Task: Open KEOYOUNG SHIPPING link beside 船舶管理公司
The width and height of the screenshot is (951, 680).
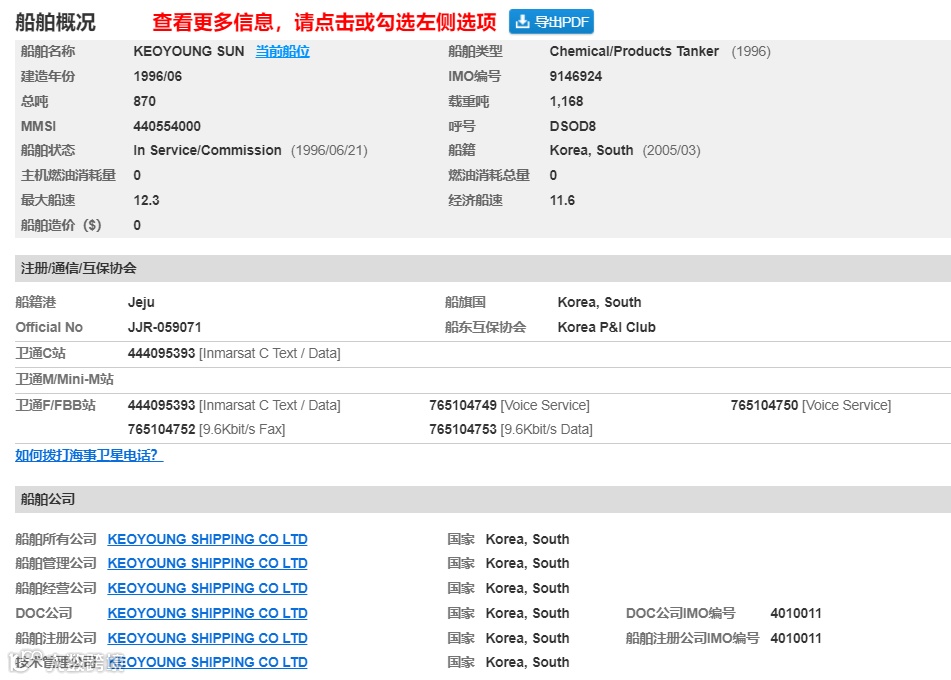Action: click(207, 564)
